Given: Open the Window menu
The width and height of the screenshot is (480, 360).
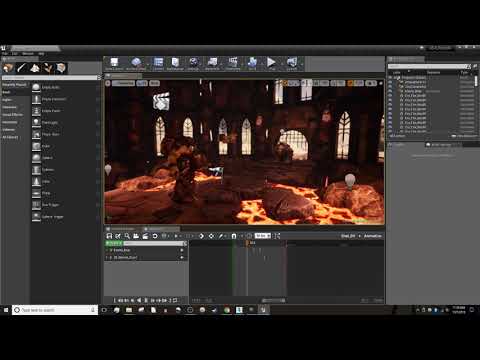Looking at the screenshot, I should (28, 54).
